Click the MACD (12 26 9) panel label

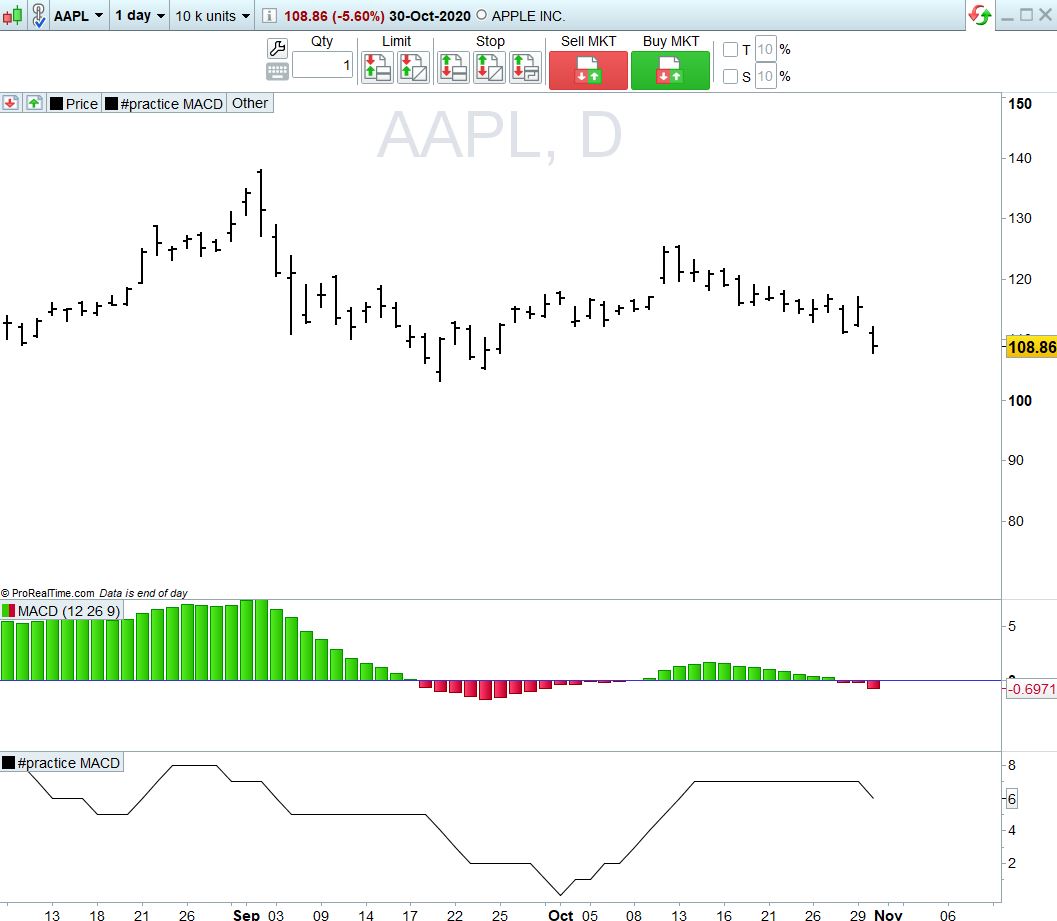click(x=69, y=611)
